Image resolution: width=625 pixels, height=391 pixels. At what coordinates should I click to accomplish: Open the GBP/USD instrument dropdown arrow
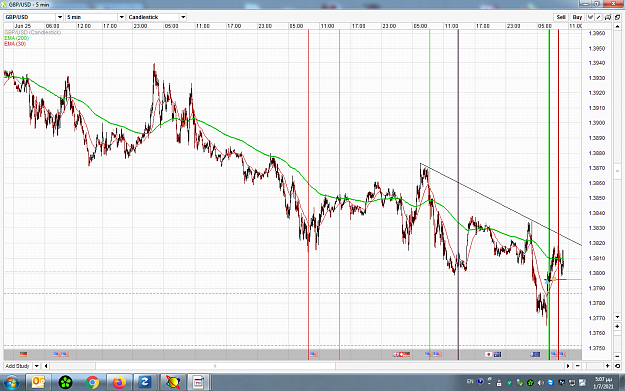[x=60, y=17]
